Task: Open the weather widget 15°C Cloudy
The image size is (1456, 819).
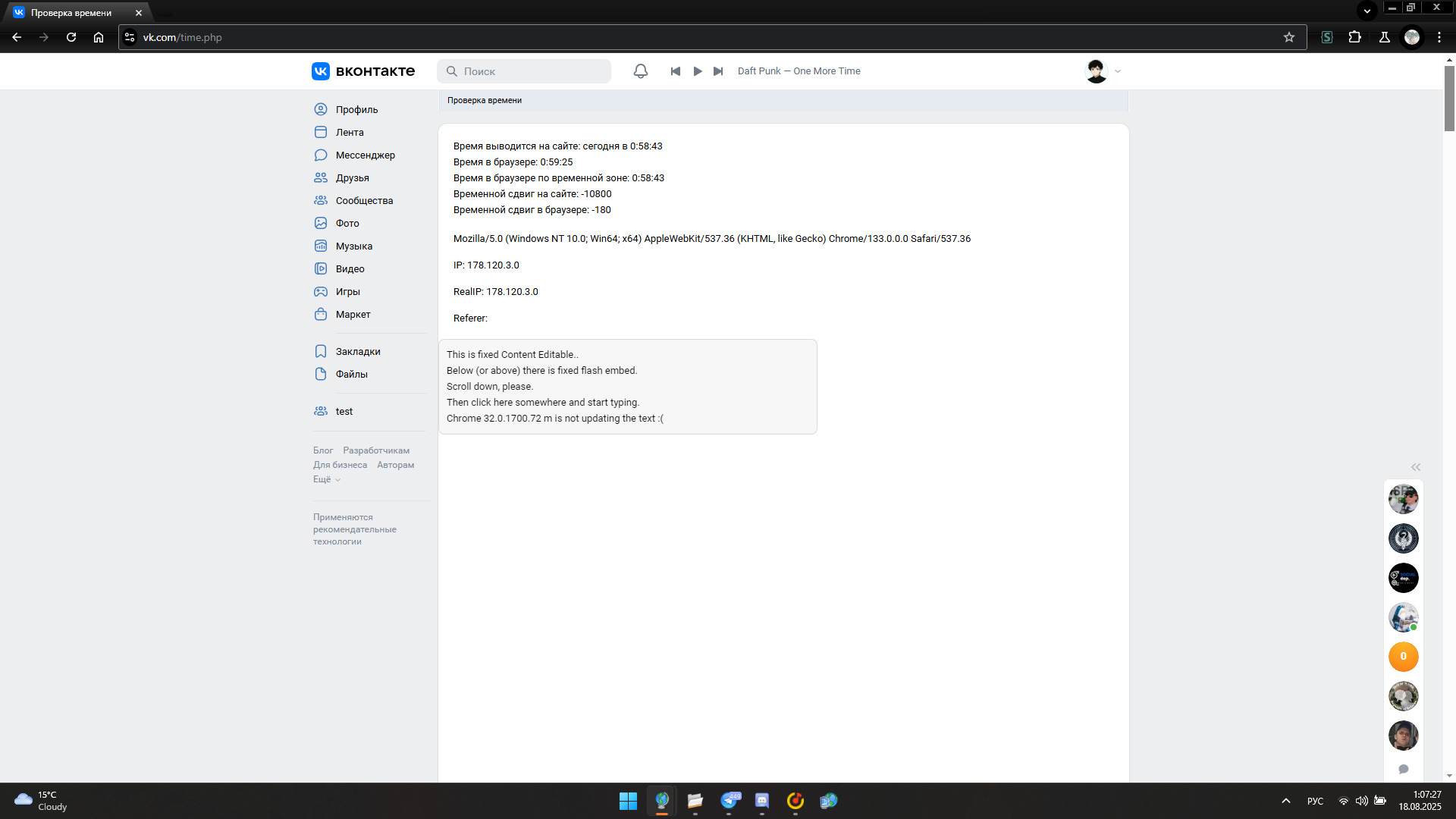Action: point(42,801)
